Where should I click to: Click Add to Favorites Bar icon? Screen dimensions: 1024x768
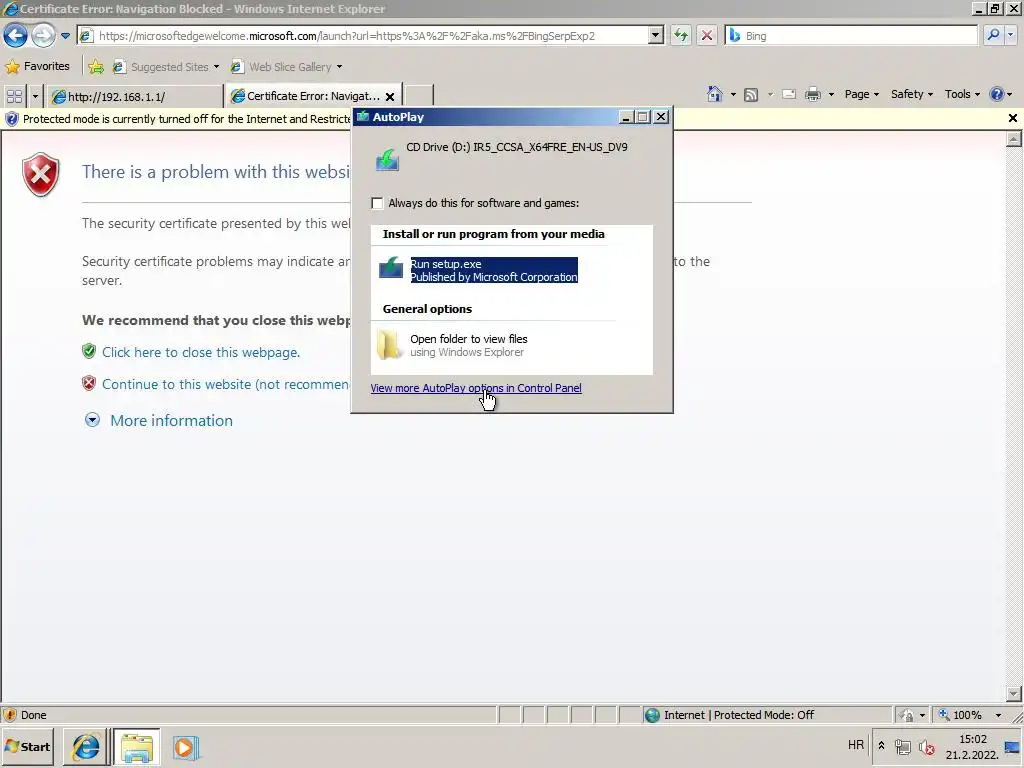96,67
